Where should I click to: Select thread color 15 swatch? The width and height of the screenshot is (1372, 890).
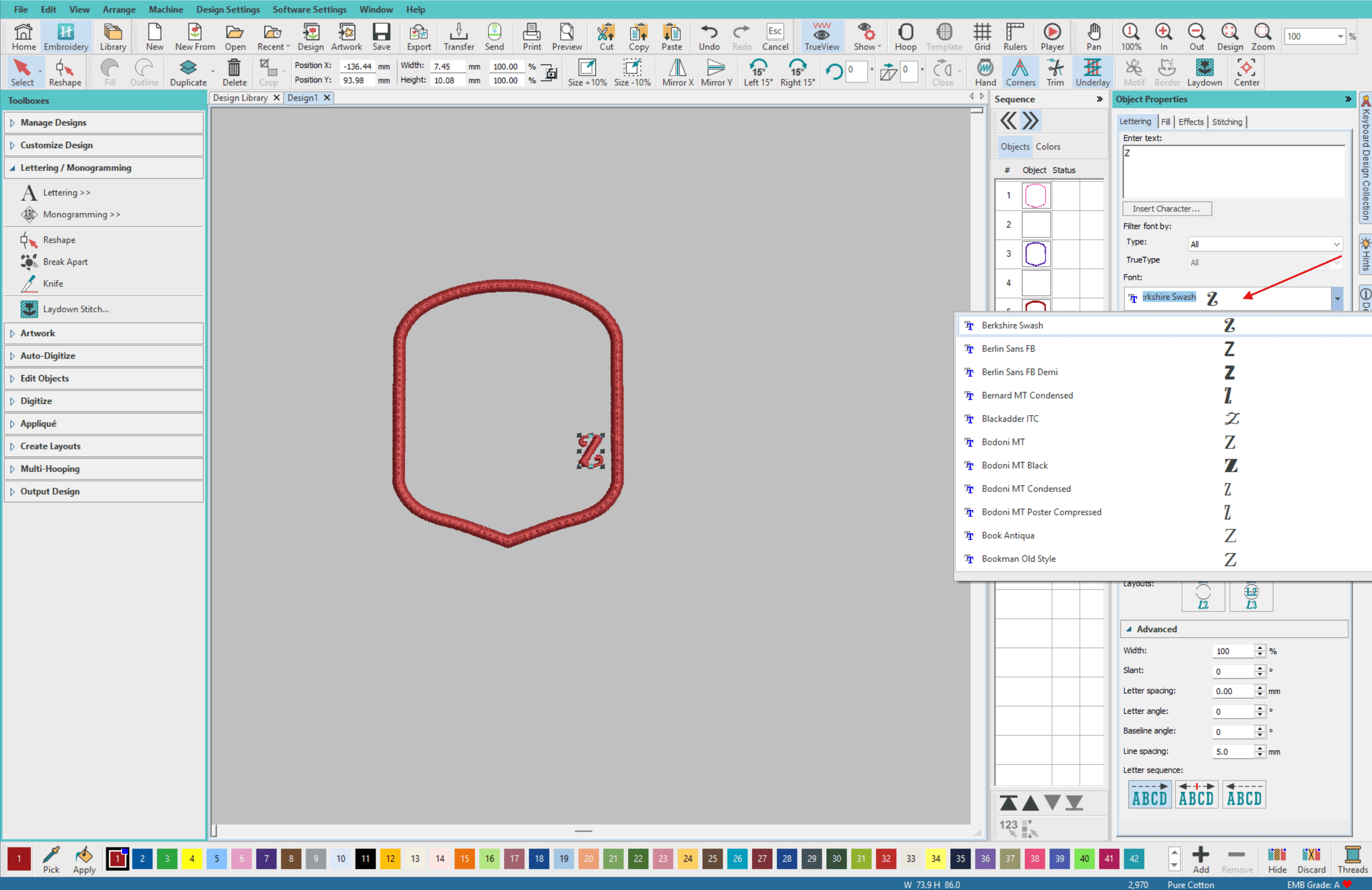click(x=464, y=858)
